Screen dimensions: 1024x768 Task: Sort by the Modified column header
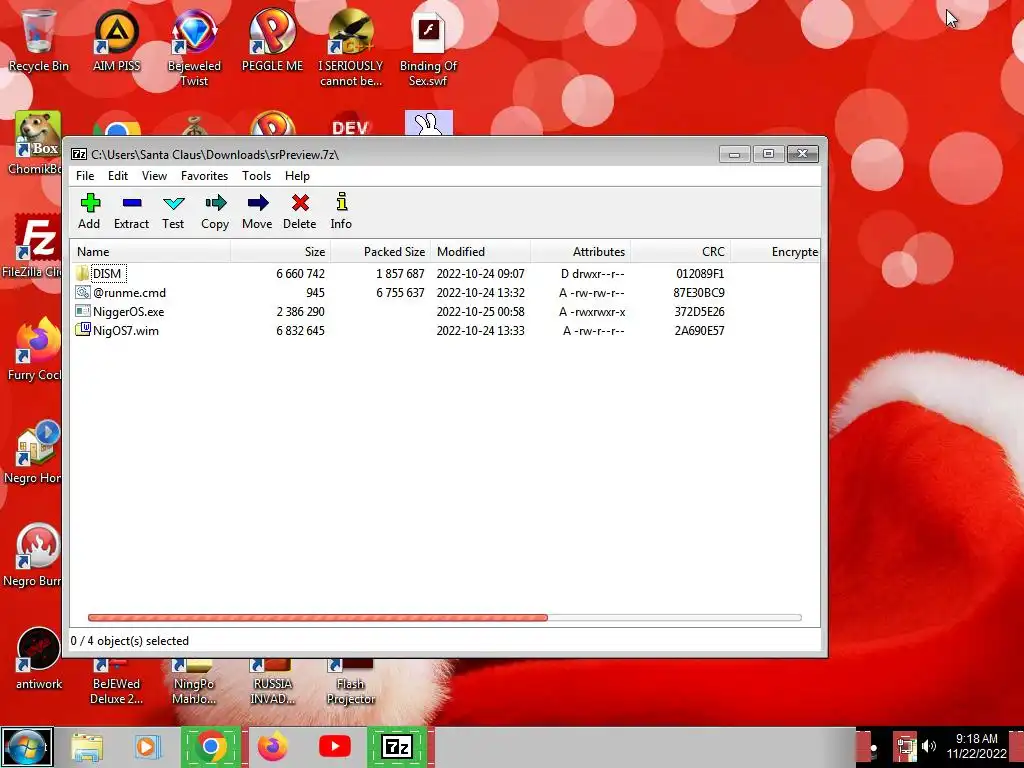pyautogui.click(x=481, y=251)
